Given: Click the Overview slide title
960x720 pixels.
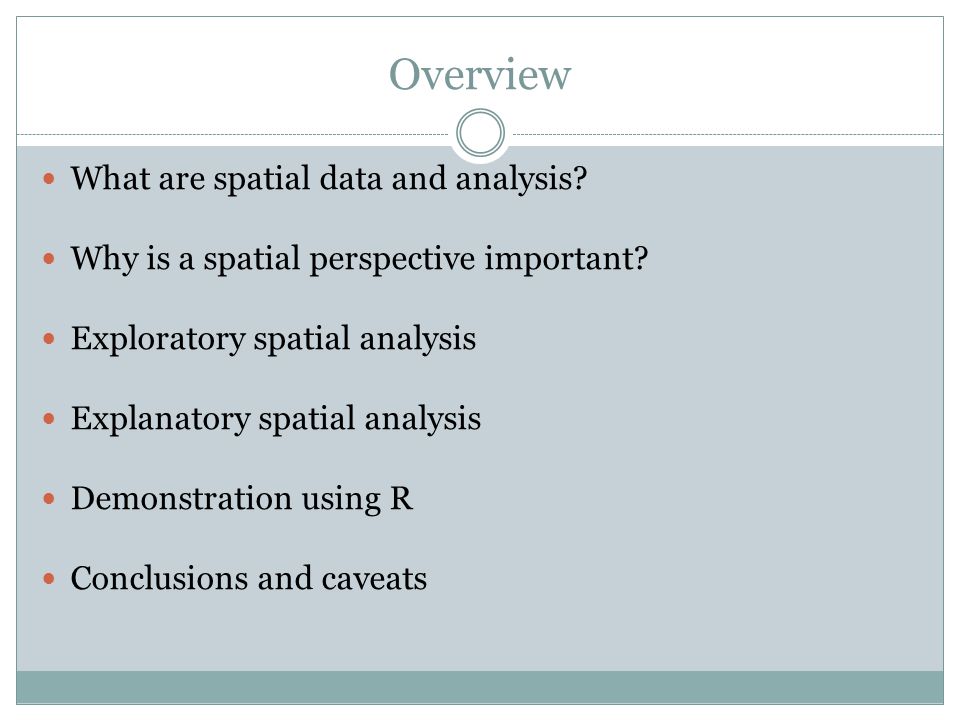Looking at the screenshot, I should click(480, 75).
